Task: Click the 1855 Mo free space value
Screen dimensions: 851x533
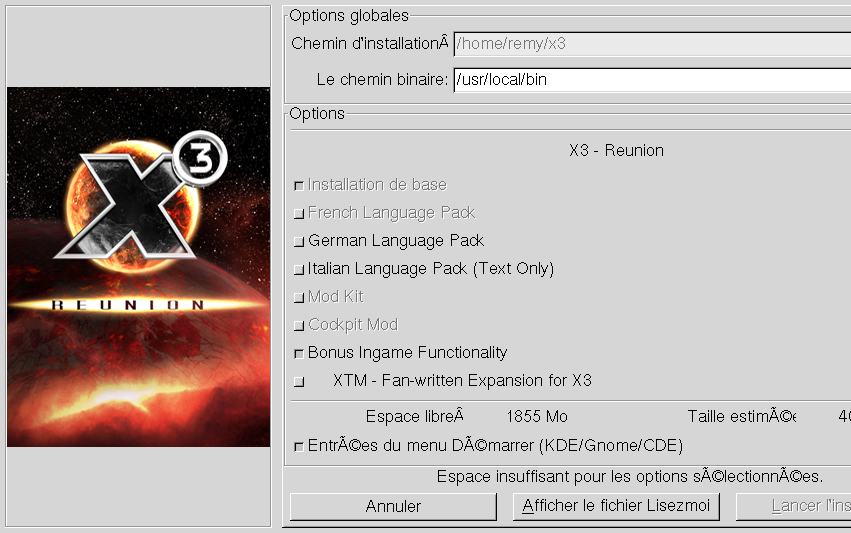Action: click(x=537, y=416)
